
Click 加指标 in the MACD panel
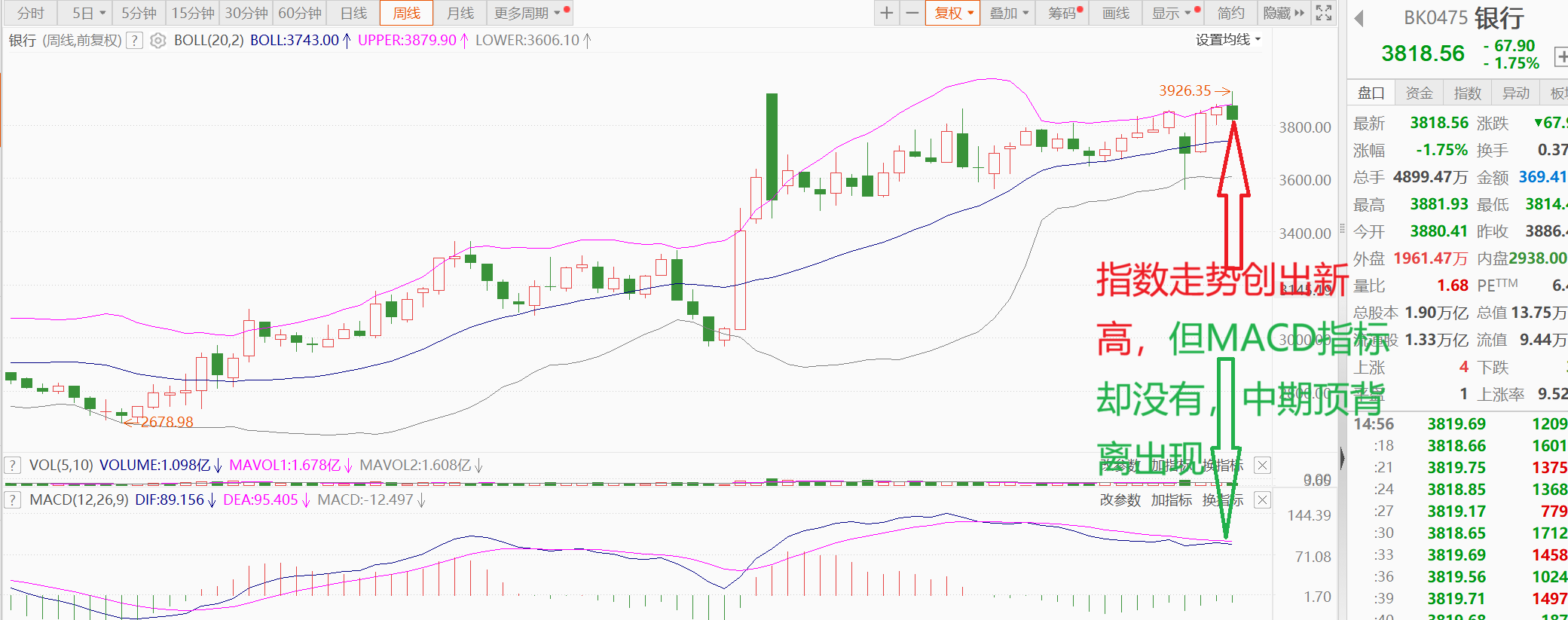(1172, 500)
